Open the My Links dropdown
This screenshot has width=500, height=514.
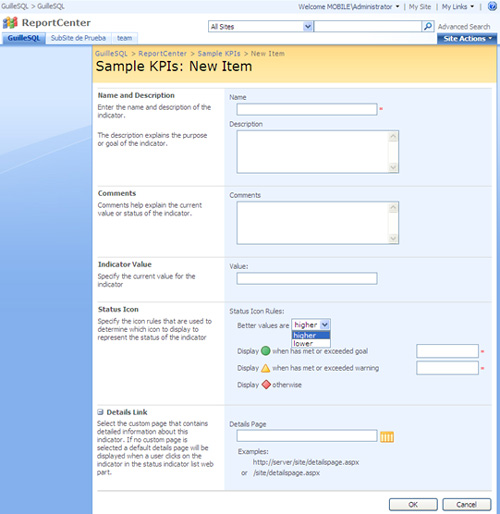(x=458, y=7)
